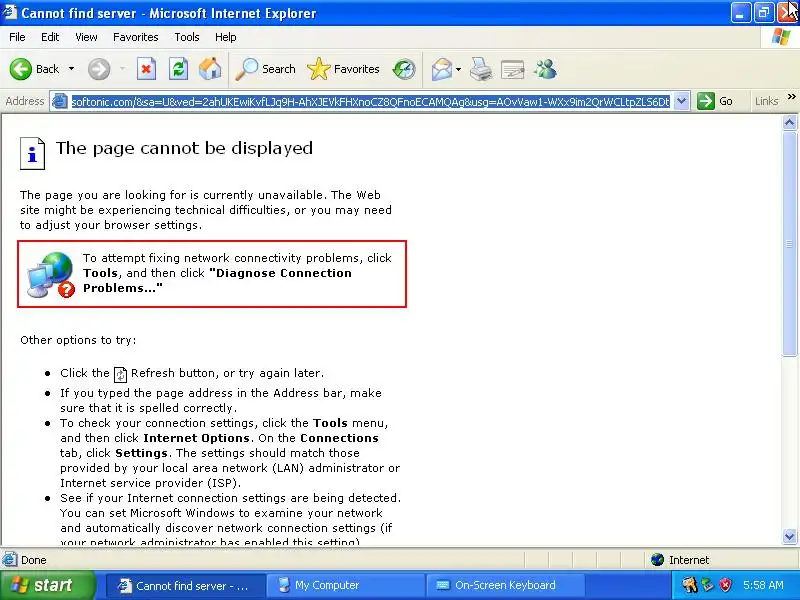Click the "The page cannot be displayed" heading
Screen dimensions: 800x600
[184, 148]
